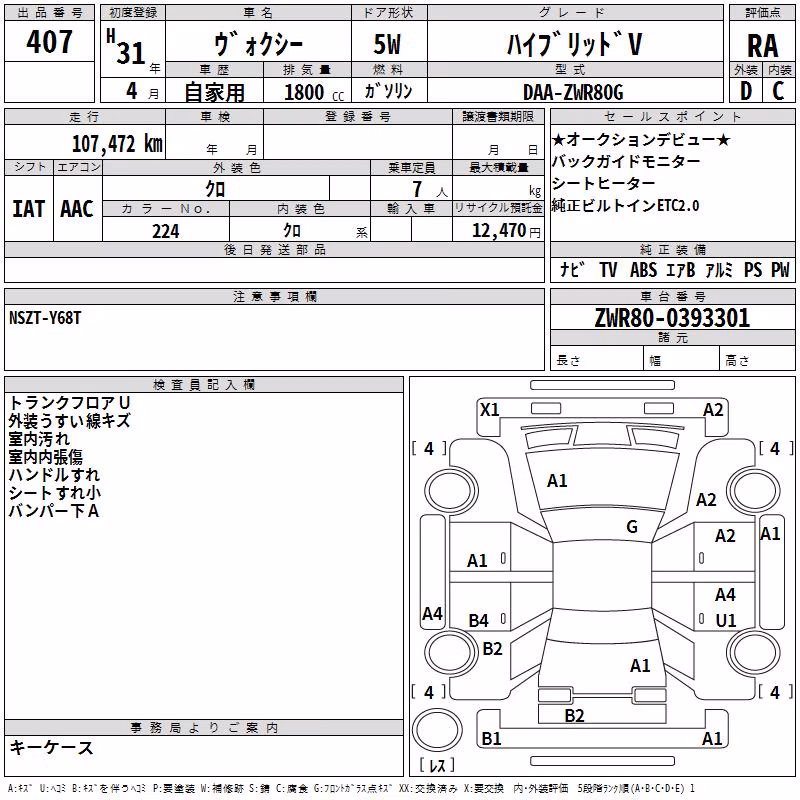This screenshot has width=800, height=800.
Task: Click the A1 mark on the hood
Action: pos(557,481)
